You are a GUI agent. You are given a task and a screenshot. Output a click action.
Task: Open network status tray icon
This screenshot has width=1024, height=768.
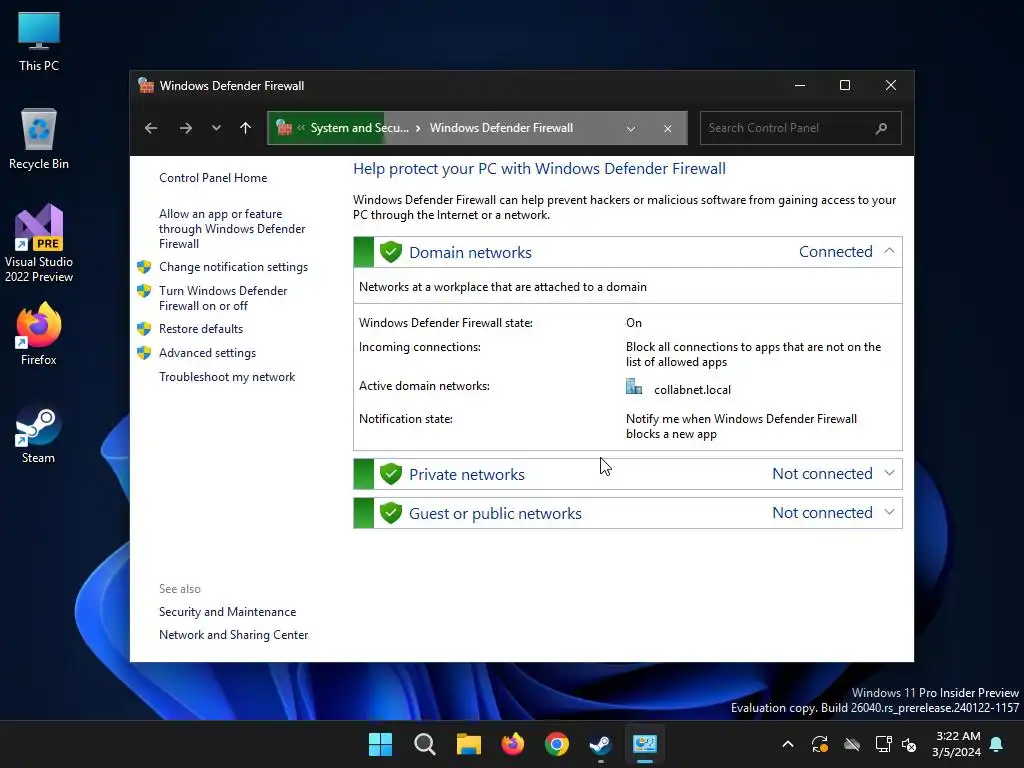(884, 744)
